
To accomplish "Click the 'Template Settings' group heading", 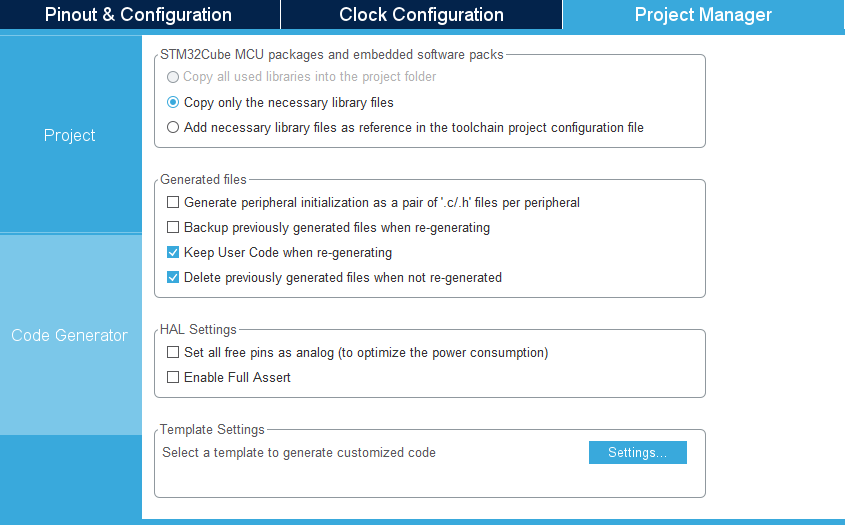I will (x=212, y=430).
